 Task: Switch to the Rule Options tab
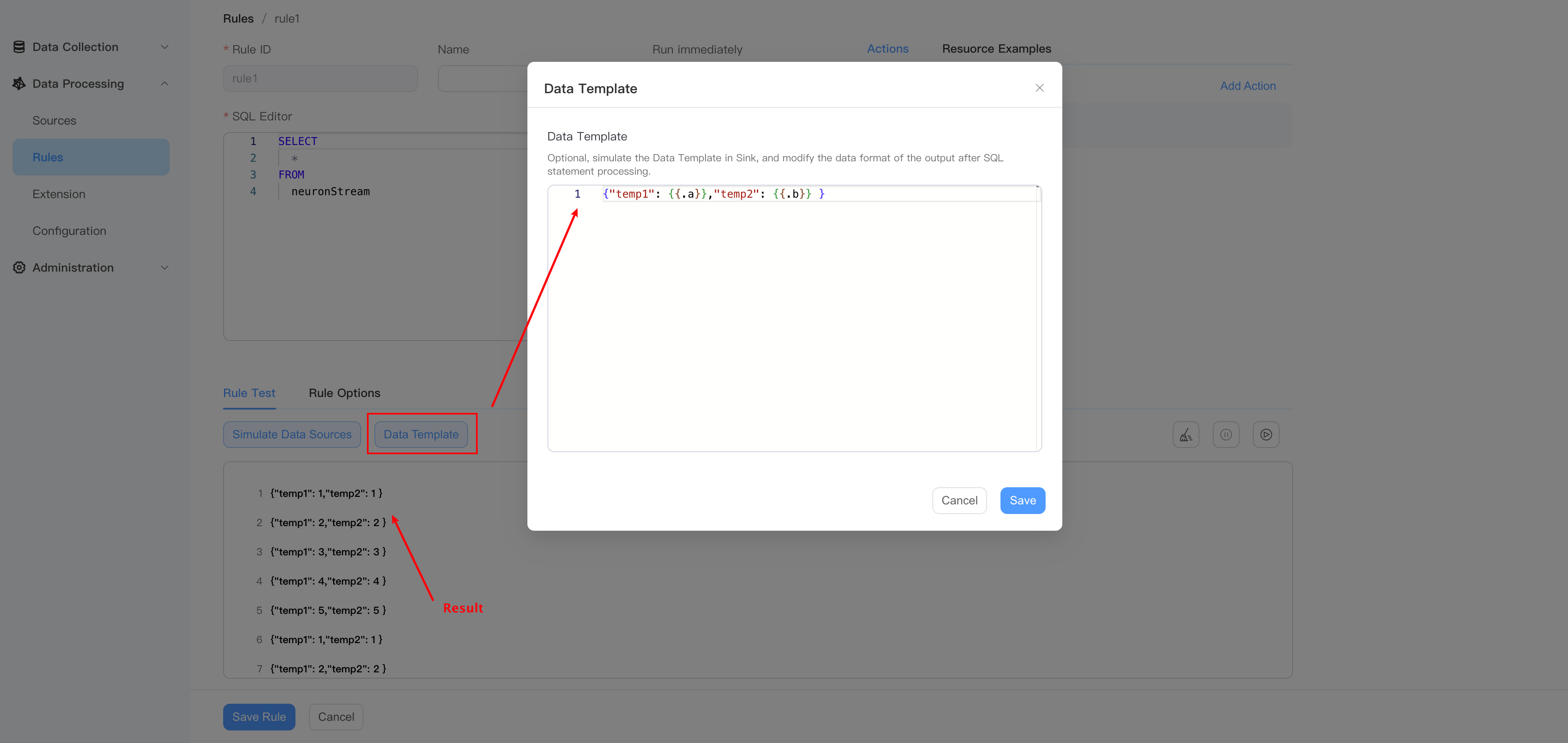click(344, 392)
